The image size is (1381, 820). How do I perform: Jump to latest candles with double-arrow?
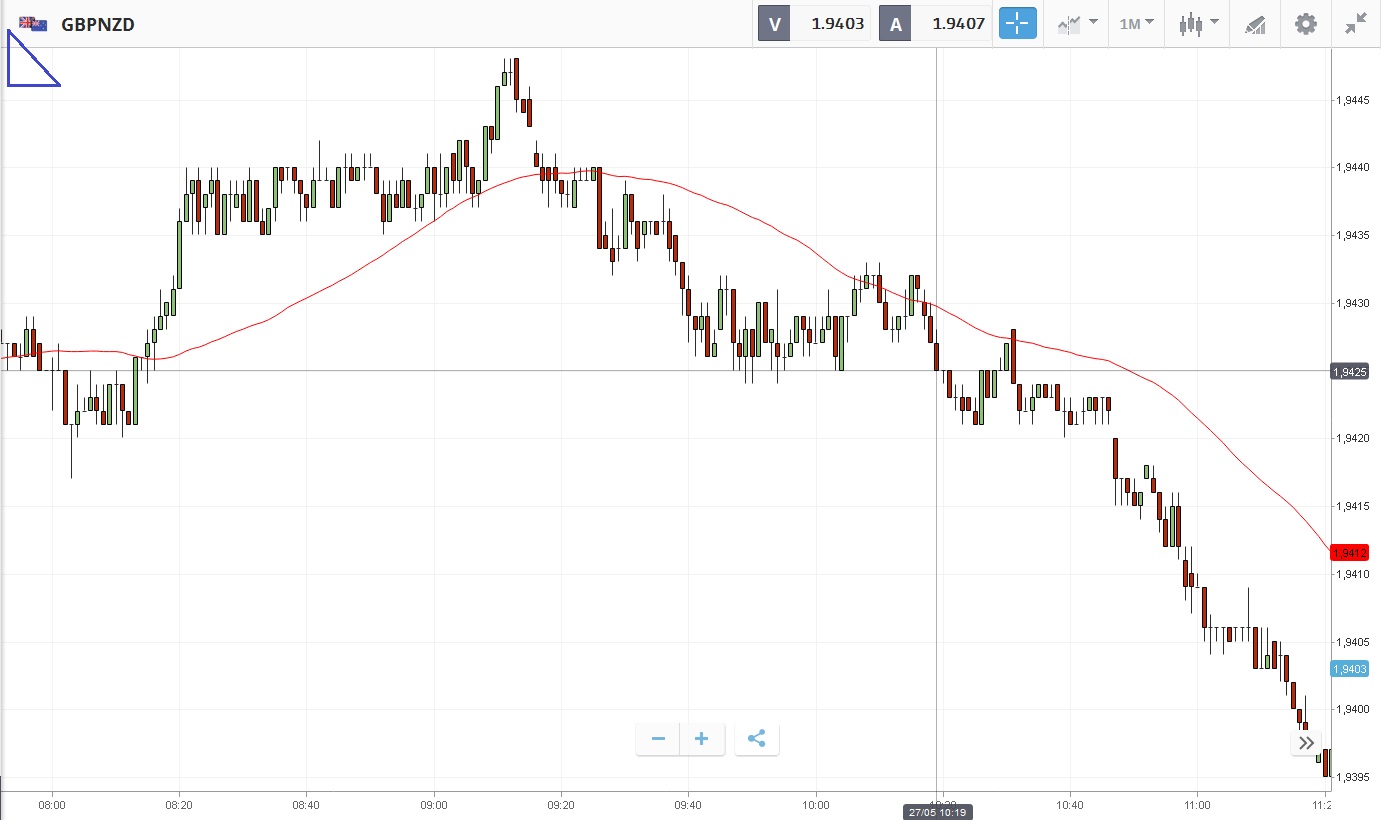click(1306, 743)
